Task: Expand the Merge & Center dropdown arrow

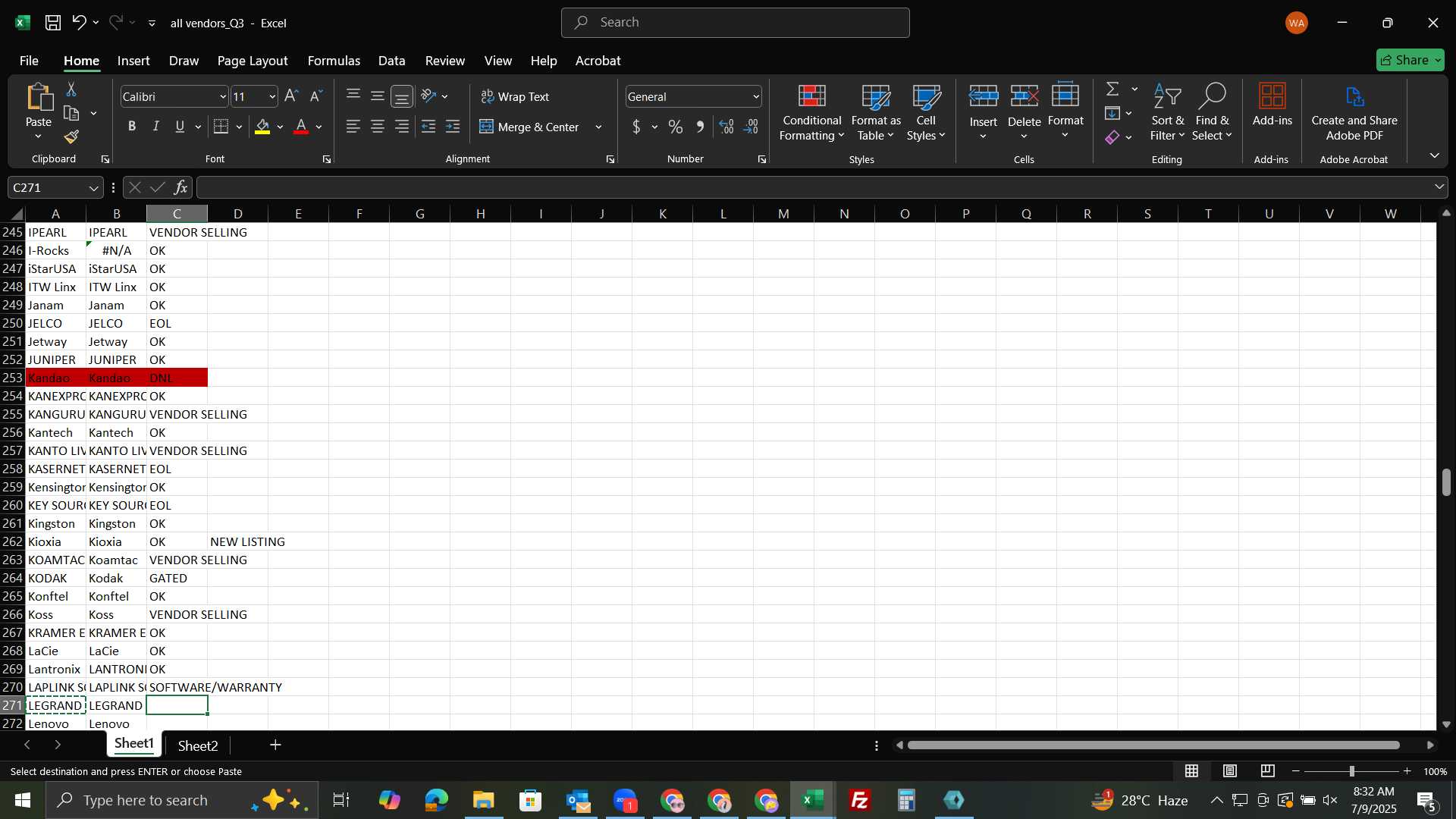Action: [598, 127]
